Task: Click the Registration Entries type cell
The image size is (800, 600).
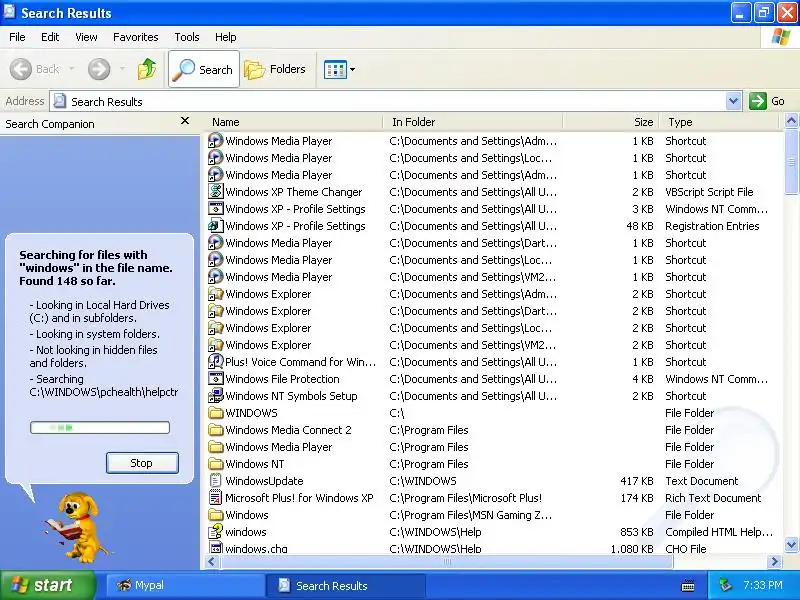Action: pos(712,226)
